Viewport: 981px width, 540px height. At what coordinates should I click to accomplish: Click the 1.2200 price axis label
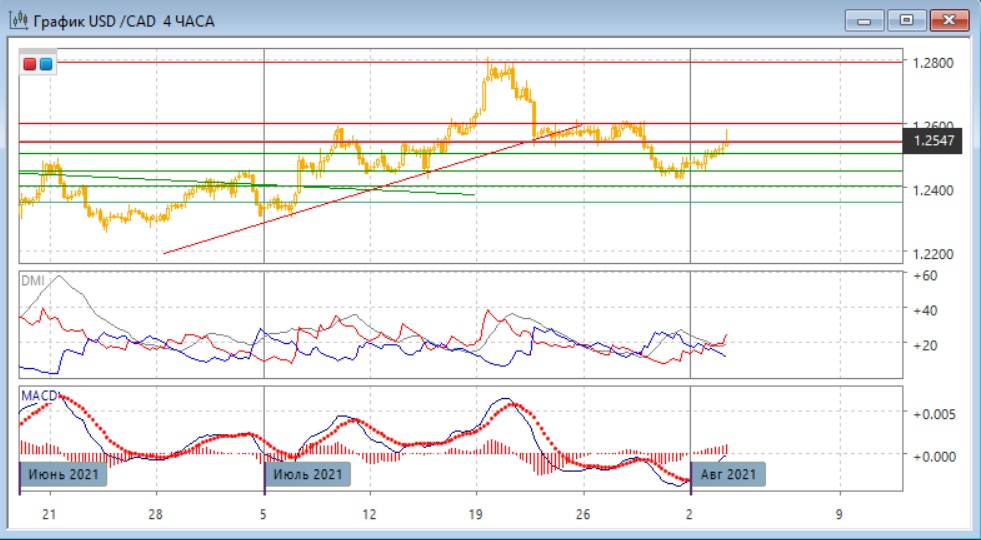(x=931, y=254)
